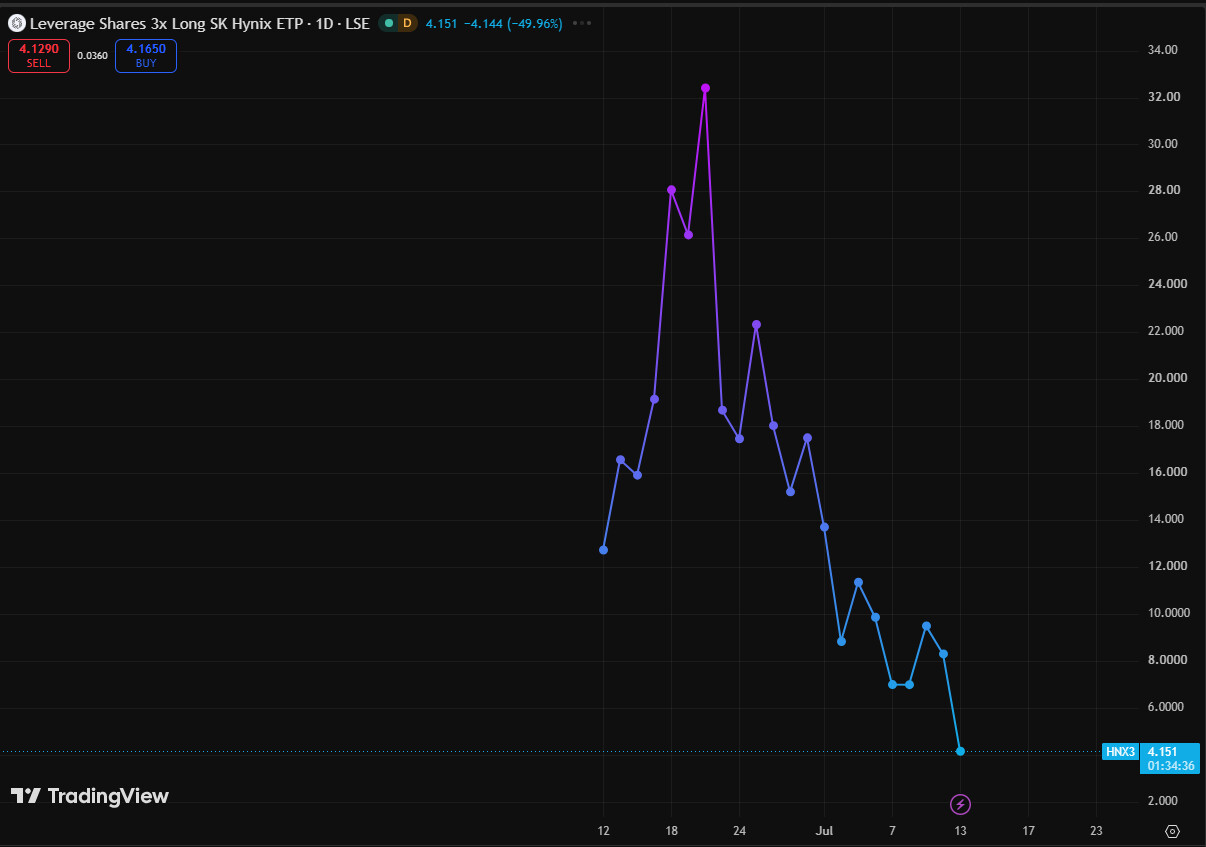The image size is (1206, 847).
Task: Click the 4.151 price value in legend
Action: coord(441,23)
